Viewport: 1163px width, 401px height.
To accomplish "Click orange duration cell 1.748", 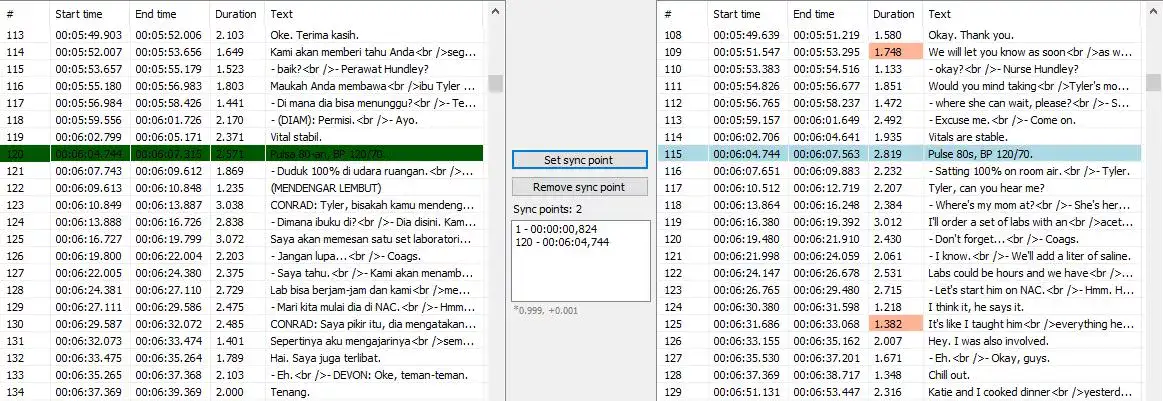I will point(895,52).
